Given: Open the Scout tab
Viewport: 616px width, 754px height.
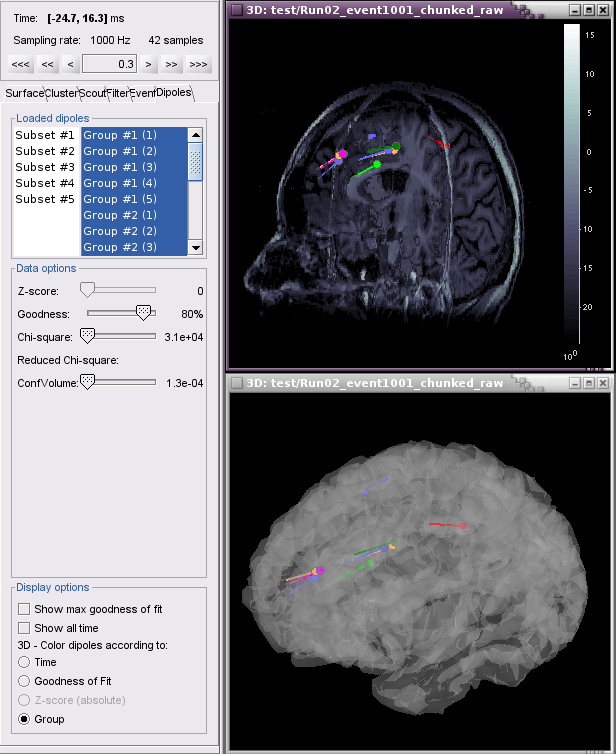Looking at the screenshot, I should tap(91, 93).
